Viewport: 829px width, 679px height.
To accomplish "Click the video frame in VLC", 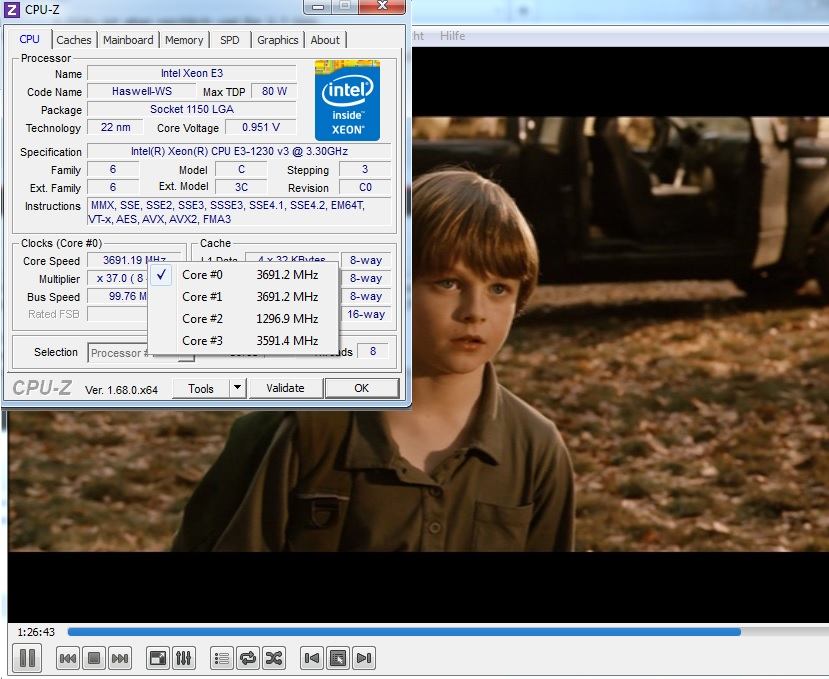I will 620,334.
